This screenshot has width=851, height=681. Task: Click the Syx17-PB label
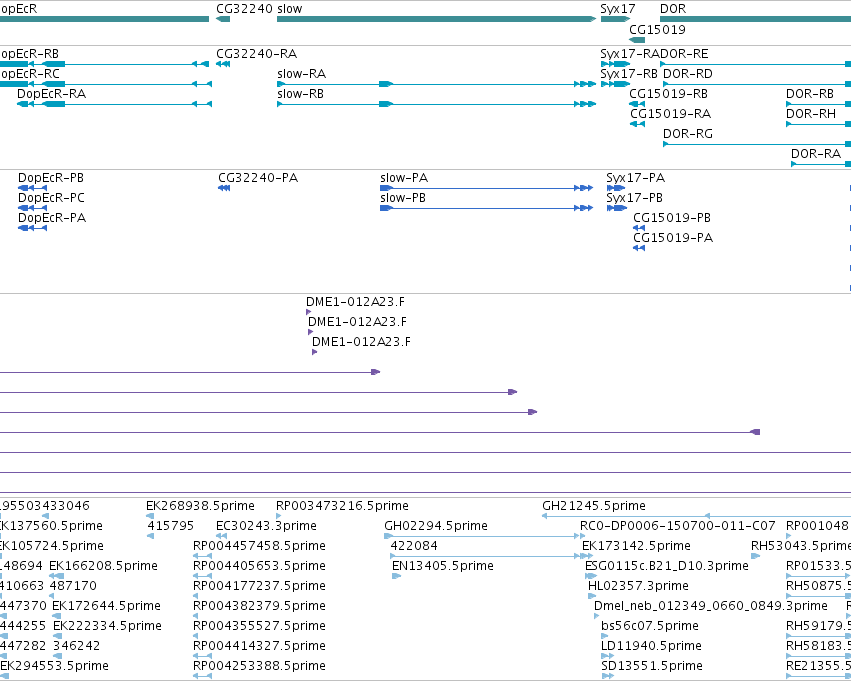(x=634, y=199)
